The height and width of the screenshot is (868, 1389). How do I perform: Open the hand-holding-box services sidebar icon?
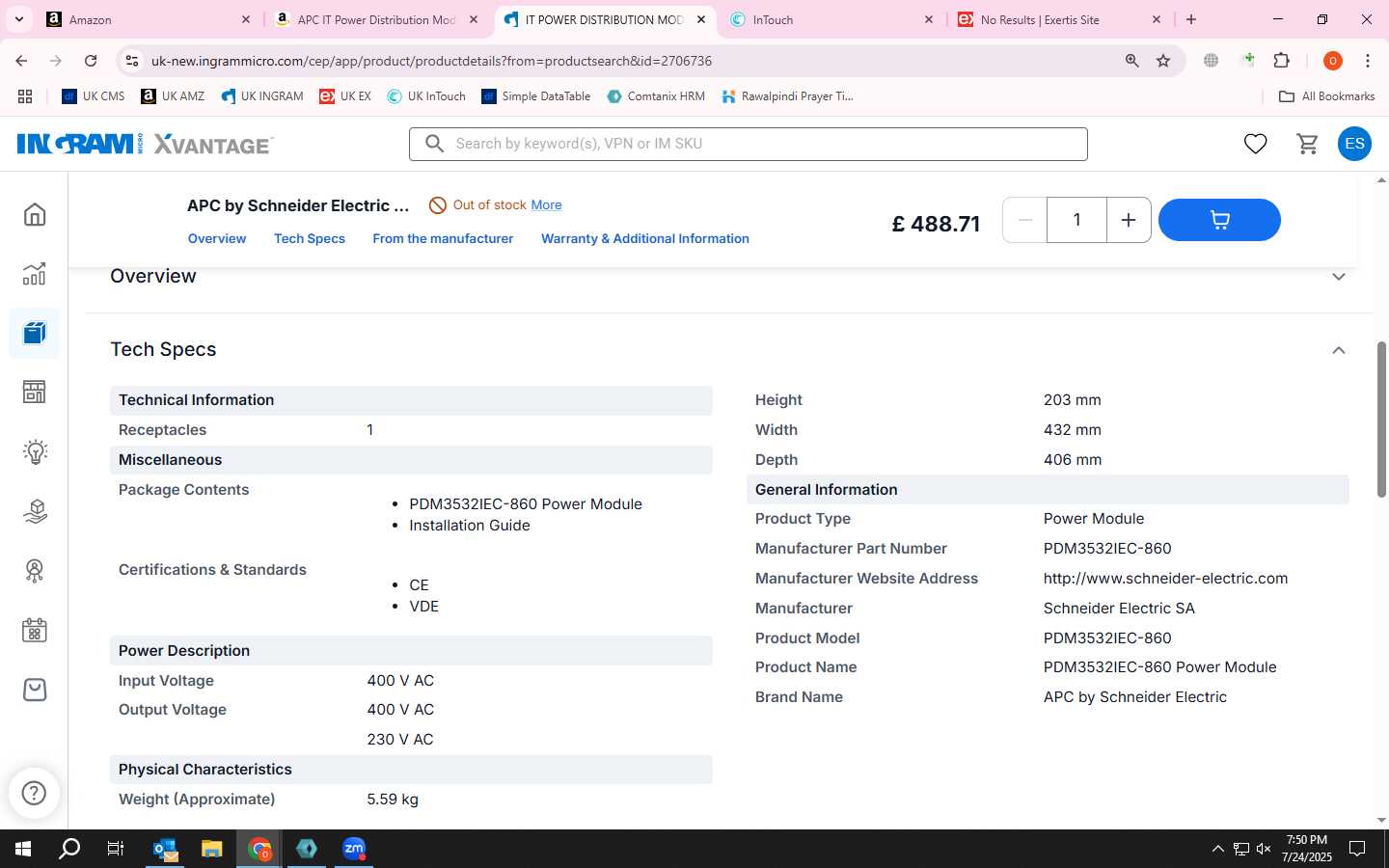click(x=35, y=511)
